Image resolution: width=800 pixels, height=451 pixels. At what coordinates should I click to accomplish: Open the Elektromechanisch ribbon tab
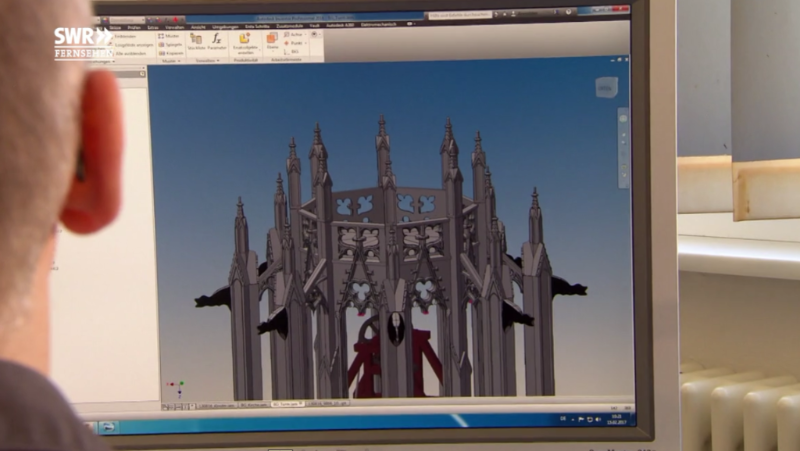pyautogui.click(x=379, y=24)
